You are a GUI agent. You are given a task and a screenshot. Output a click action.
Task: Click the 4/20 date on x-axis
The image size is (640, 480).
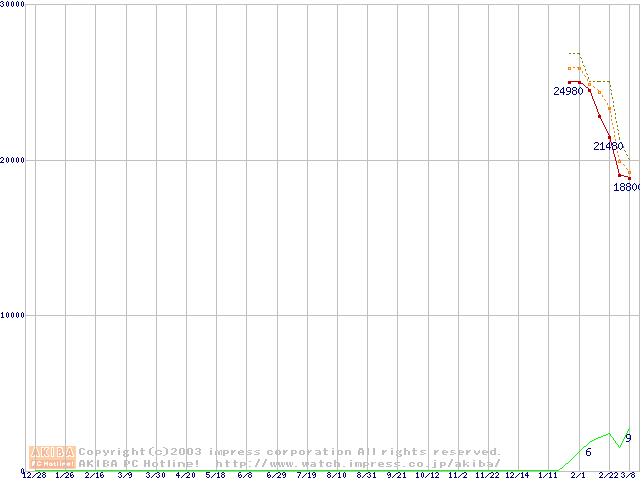click(186, 475)
